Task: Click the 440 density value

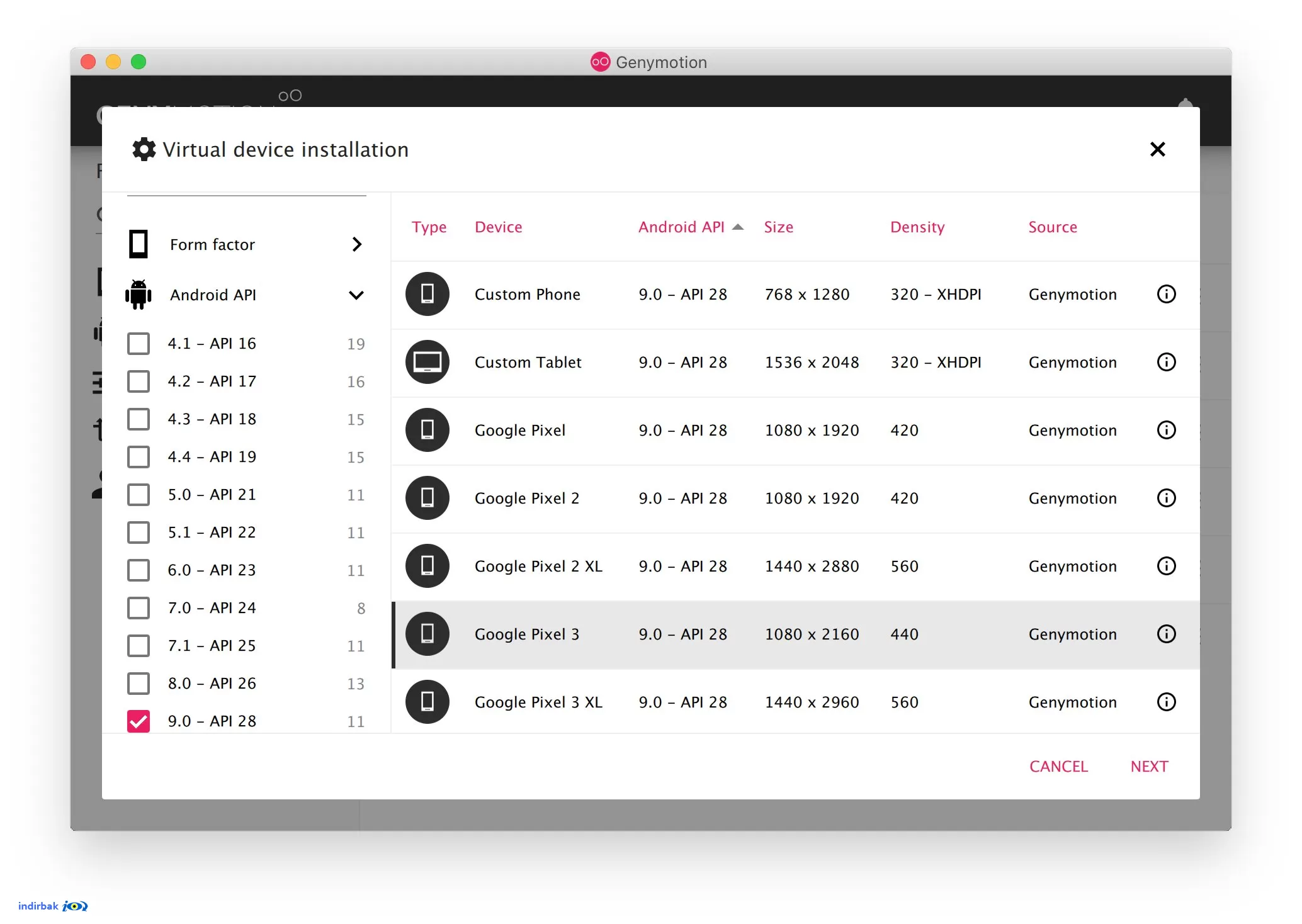Action: [904, 634]
